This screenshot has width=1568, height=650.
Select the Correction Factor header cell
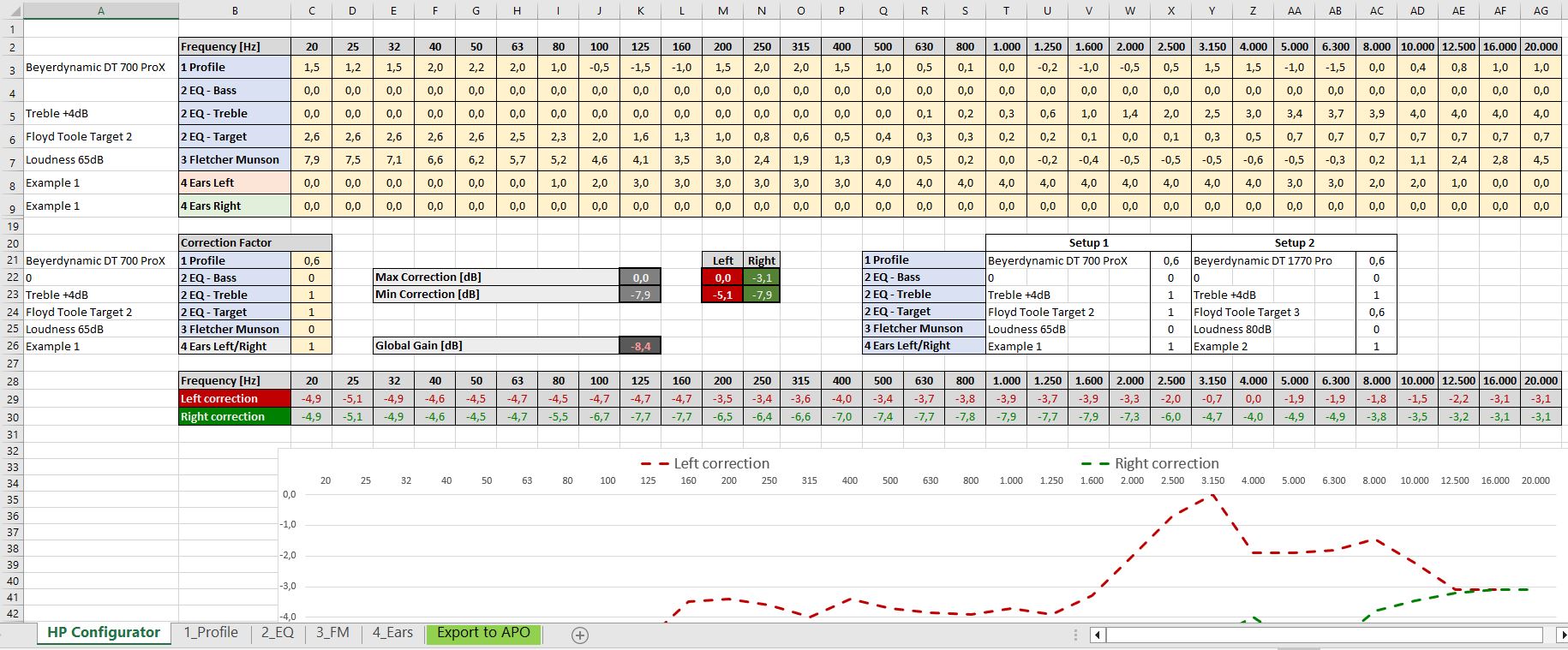point(255,243)
